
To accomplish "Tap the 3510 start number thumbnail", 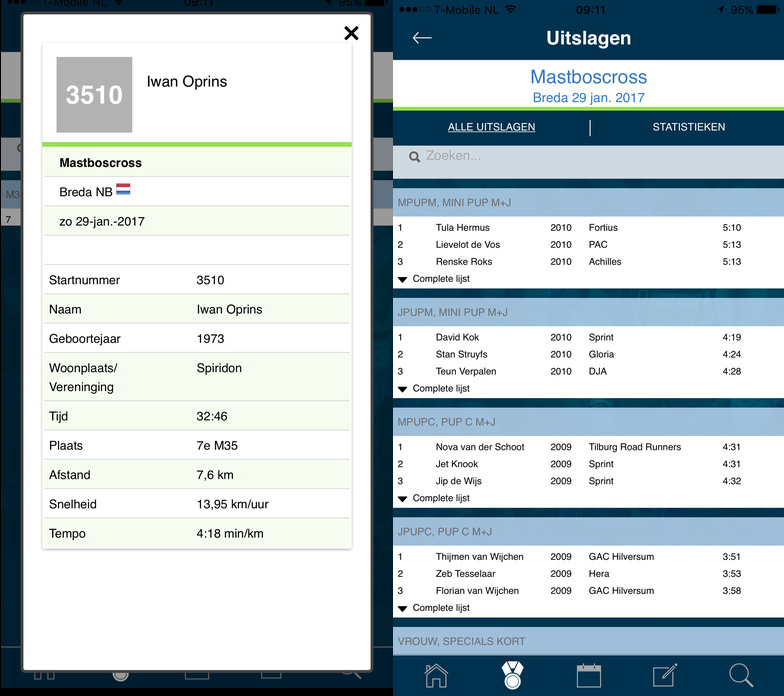I will [94, 95].
